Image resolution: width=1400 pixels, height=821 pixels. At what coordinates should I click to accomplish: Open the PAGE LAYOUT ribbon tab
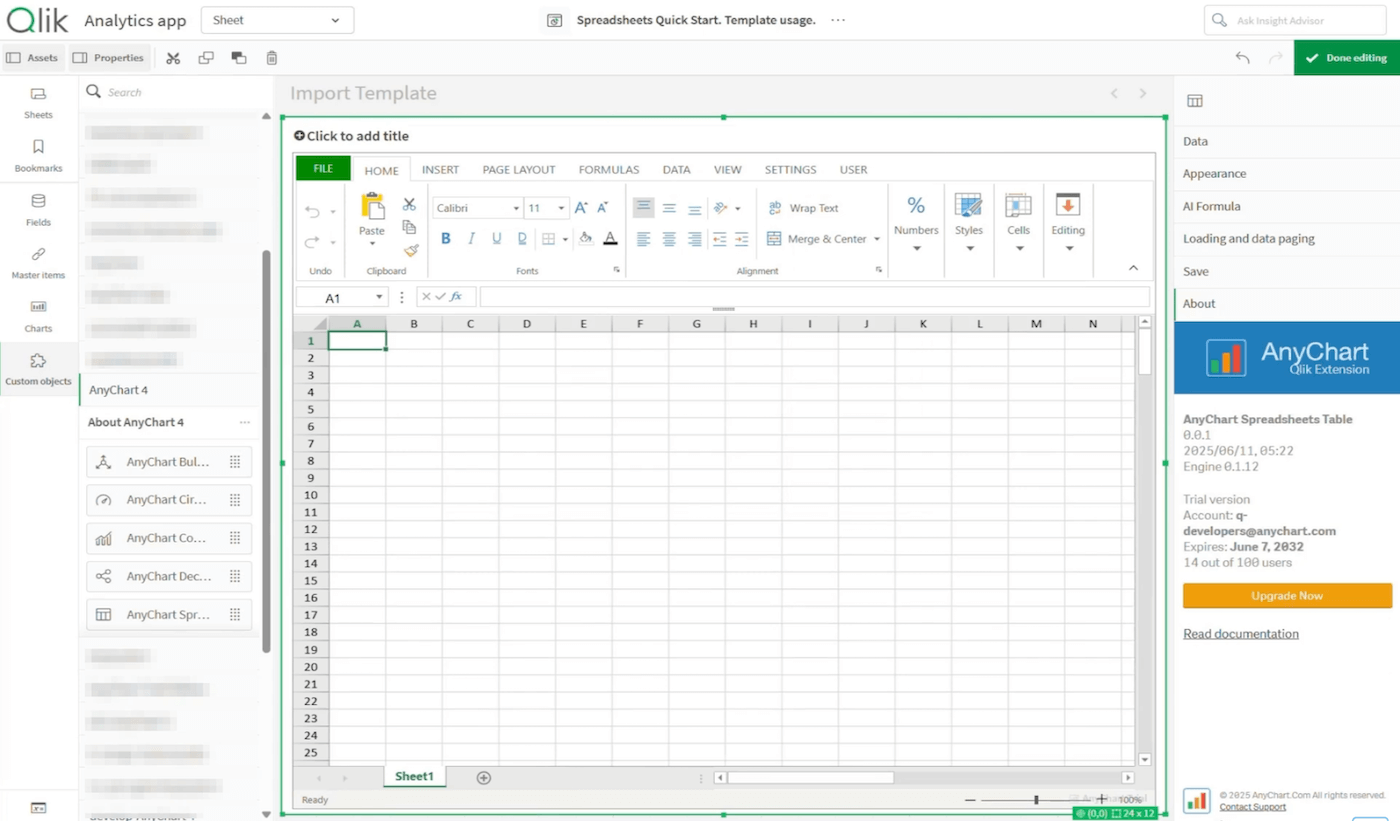[519, 170]
